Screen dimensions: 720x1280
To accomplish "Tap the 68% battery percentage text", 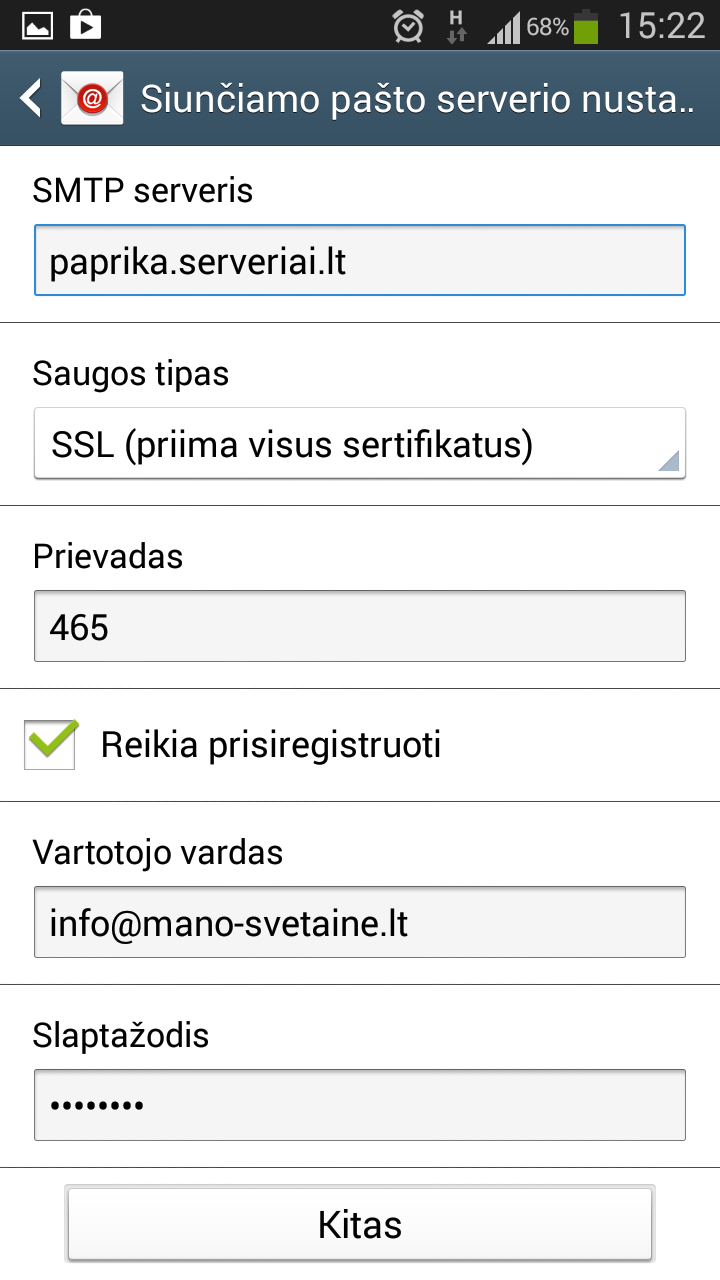I will pos(548,27).
